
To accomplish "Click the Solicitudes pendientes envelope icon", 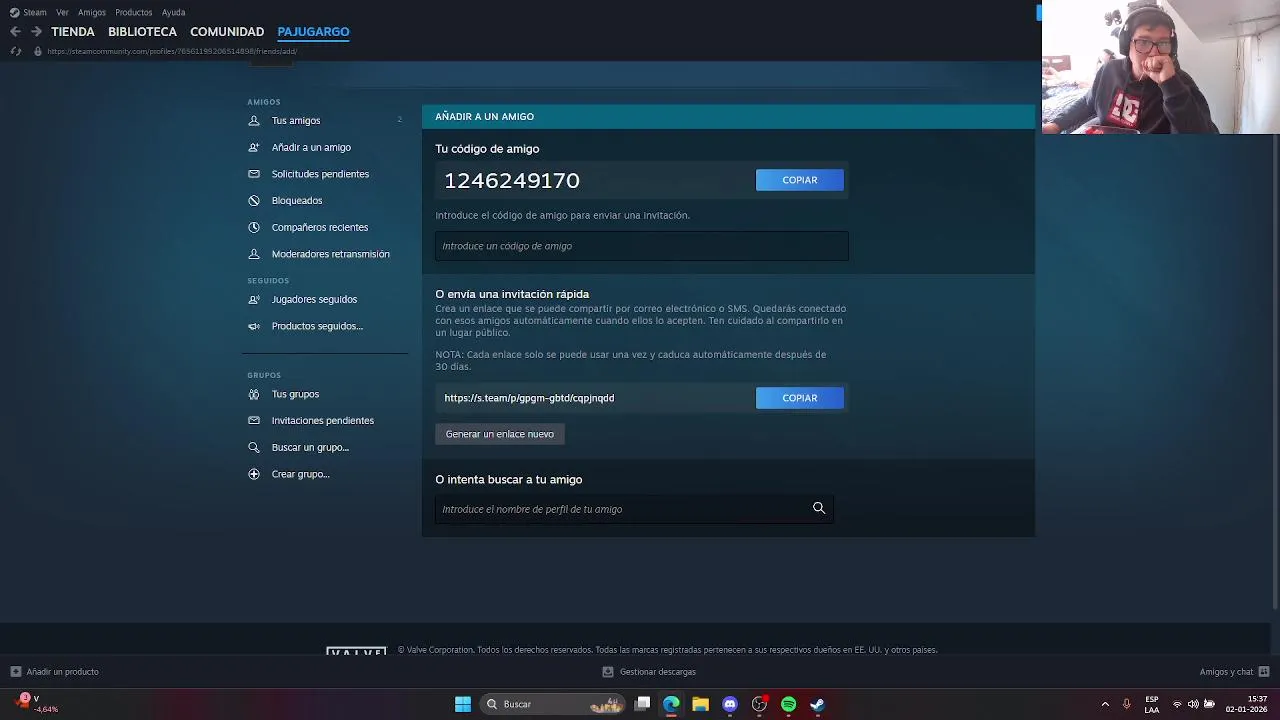I will coord(254,174).
